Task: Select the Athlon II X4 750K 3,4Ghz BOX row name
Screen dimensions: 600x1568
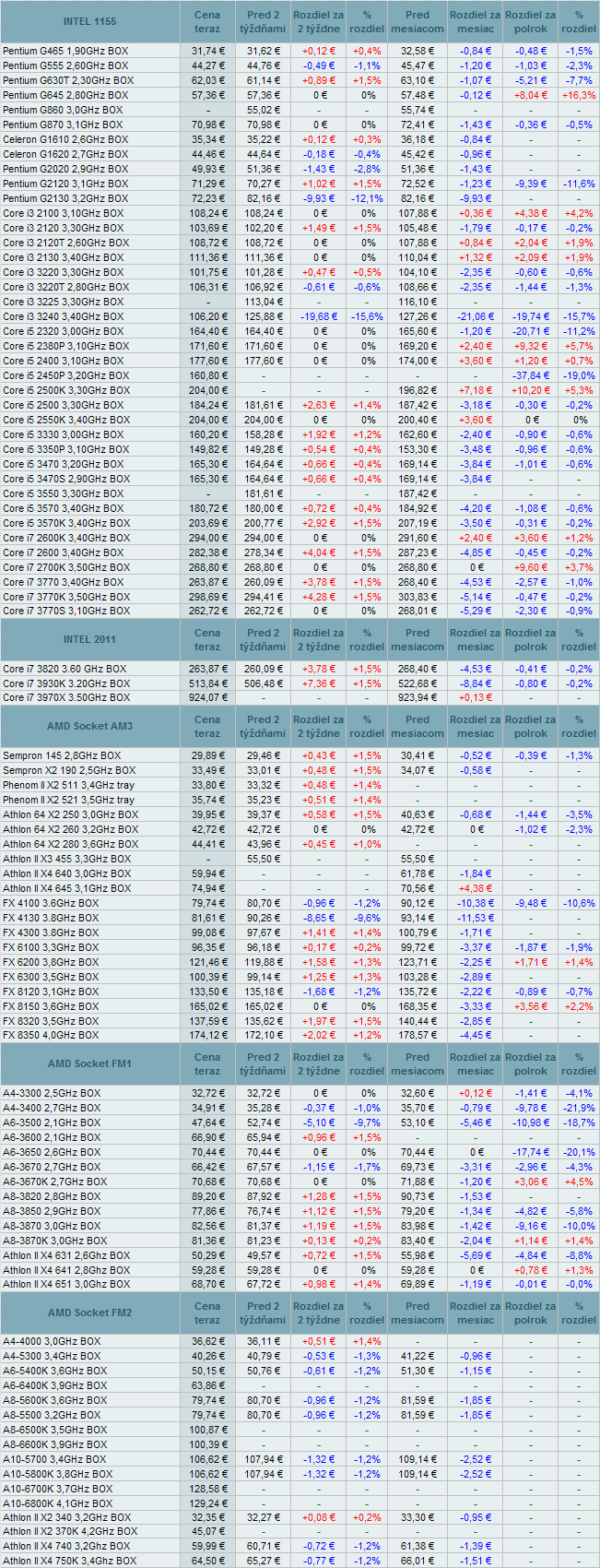Action: tap(70, 1562)
